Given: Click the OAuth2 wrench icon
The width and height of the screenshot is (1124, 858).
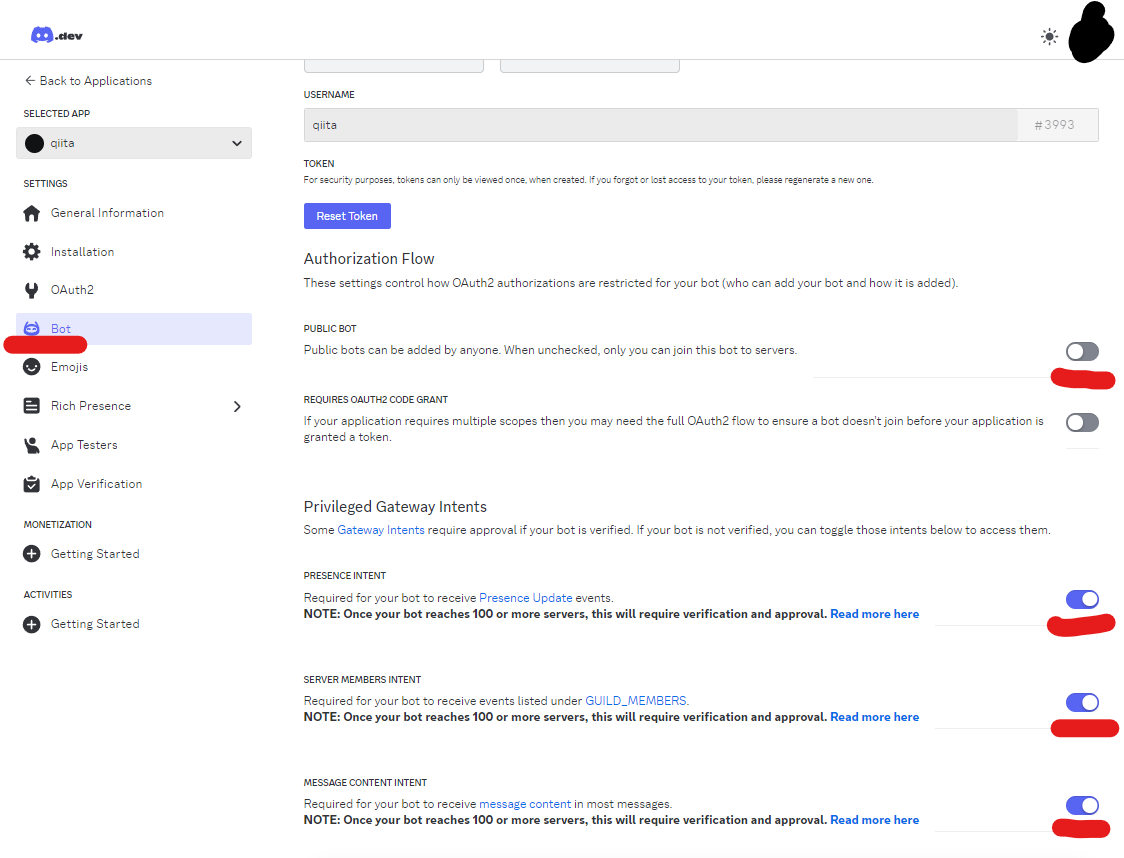Looking at the screenshot, I should pos(32,290).
